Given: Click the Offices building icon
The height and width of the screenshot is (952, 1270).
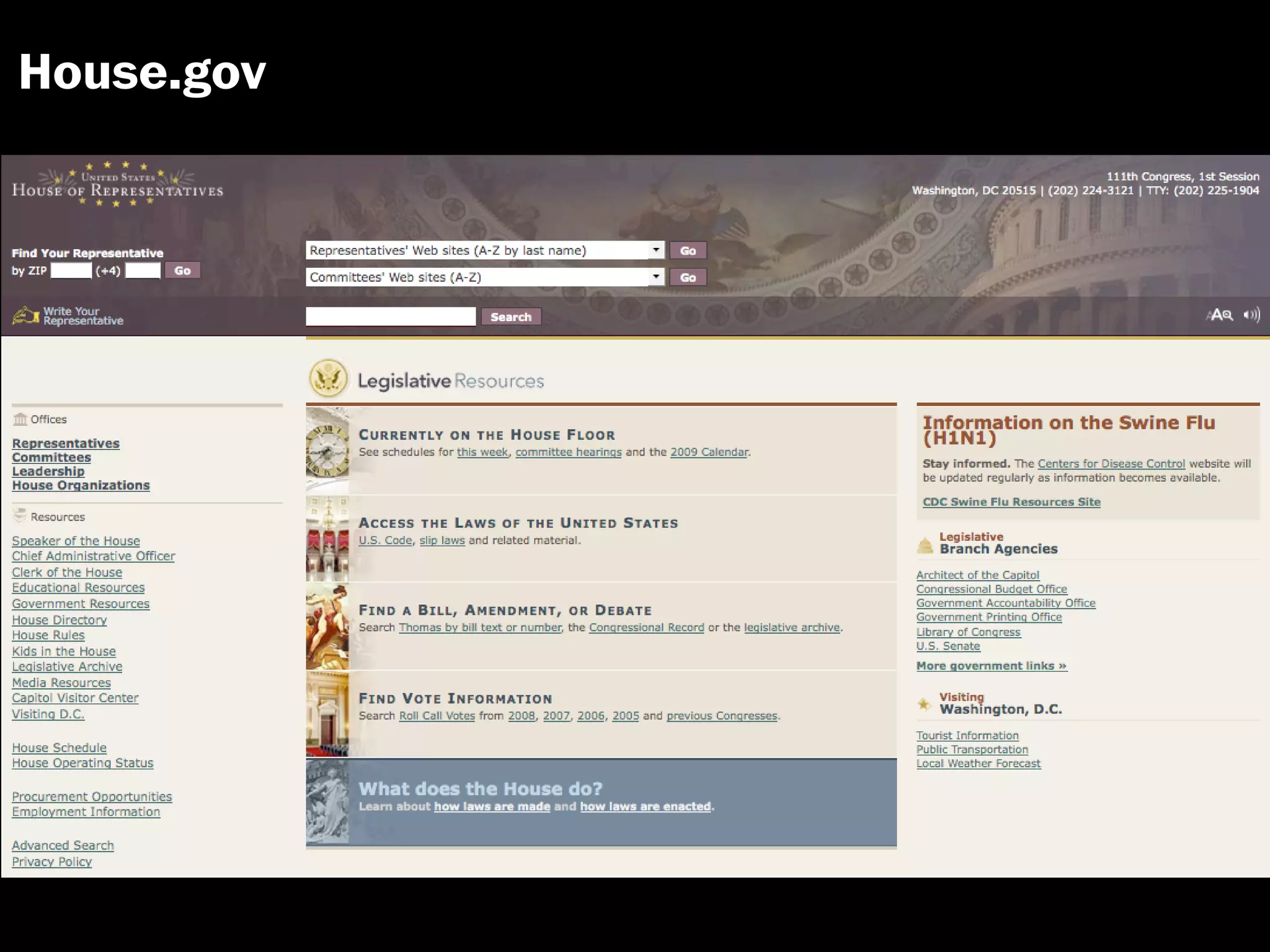Looking at the screenshot, I should [x=20, y=420].
